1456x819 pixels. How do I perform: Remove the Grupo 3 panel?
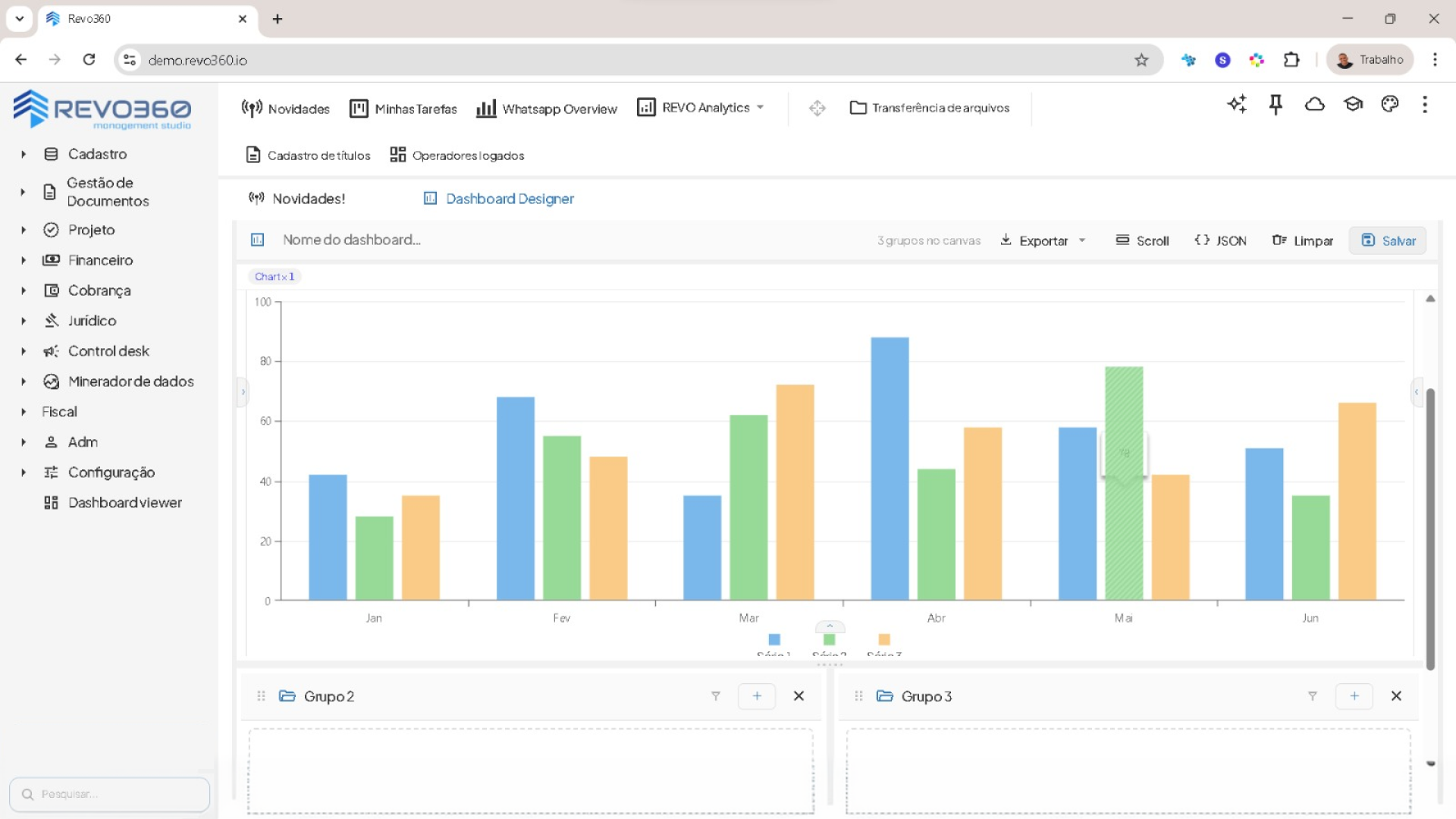point(1396,696)
